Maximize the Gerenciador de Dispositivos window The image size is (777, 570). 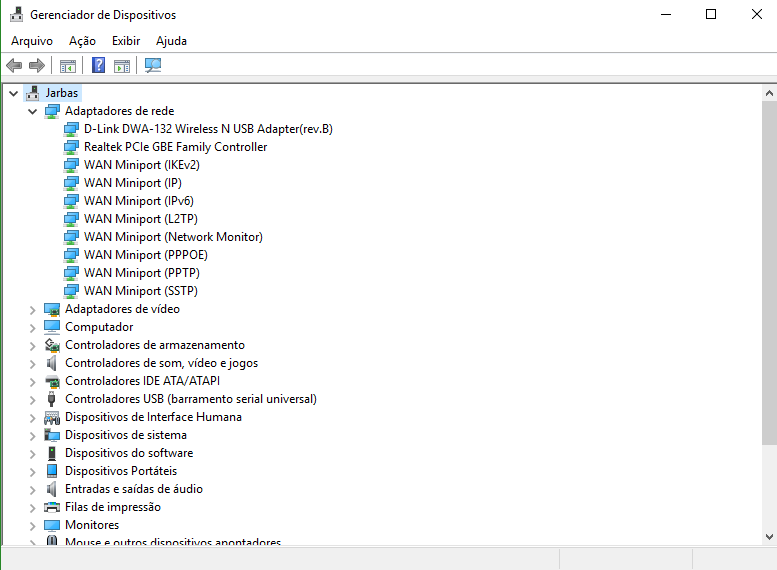coord(711,14)
